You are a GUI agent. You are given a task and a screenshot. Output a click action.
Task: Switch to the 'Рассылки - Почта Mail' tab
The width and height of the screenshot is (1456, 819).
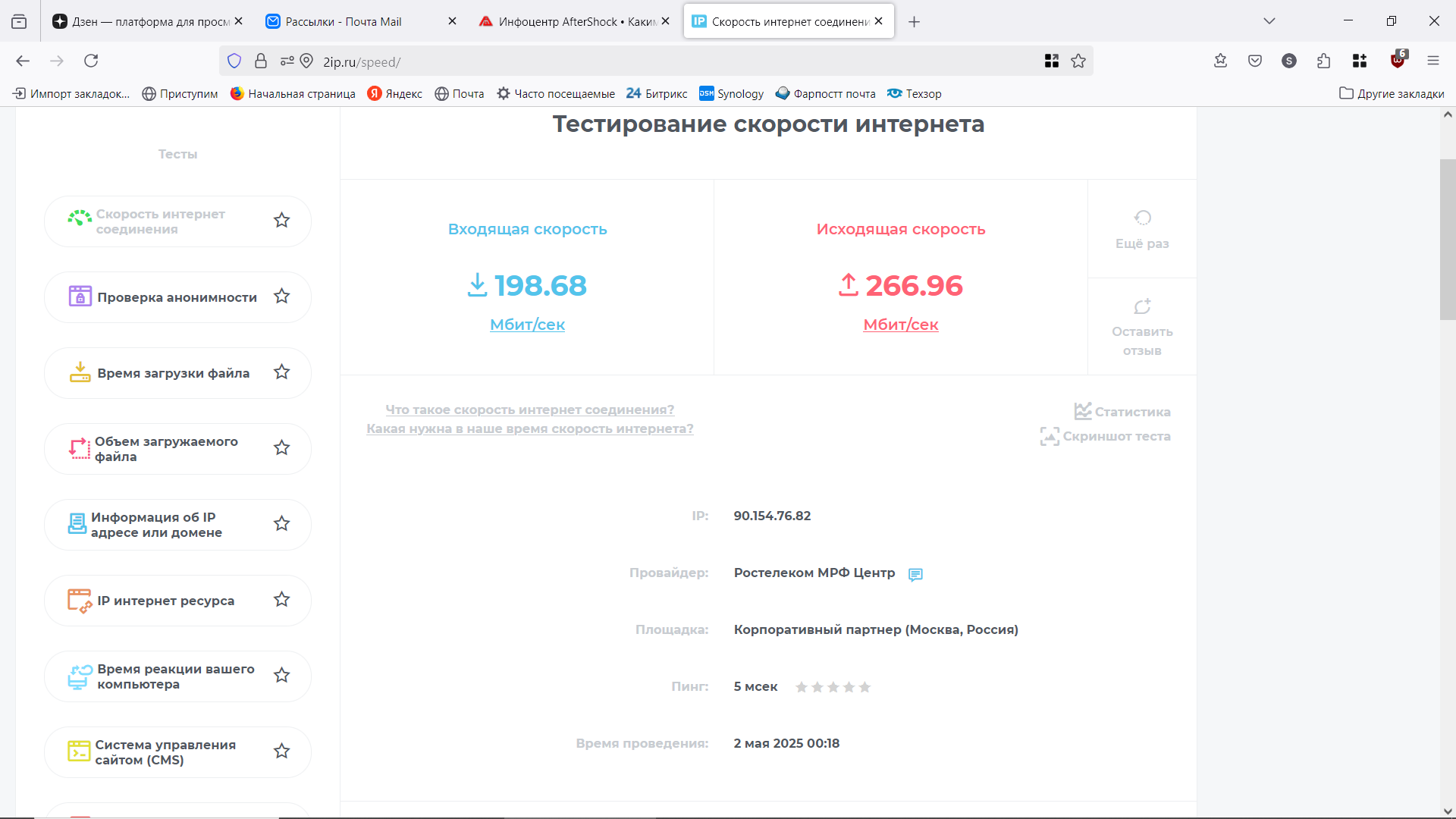344,21
